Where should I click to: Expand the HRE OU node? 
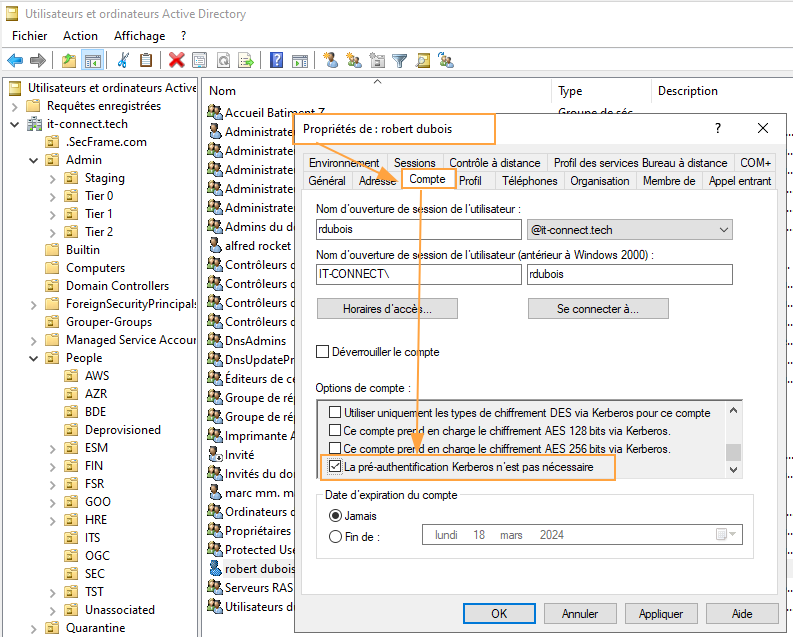pos(53,520)
